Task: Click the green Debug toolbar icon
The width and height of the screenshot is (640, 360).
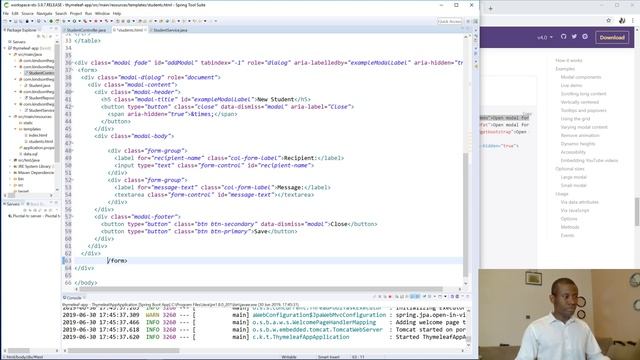Action: tap(51, 21)
